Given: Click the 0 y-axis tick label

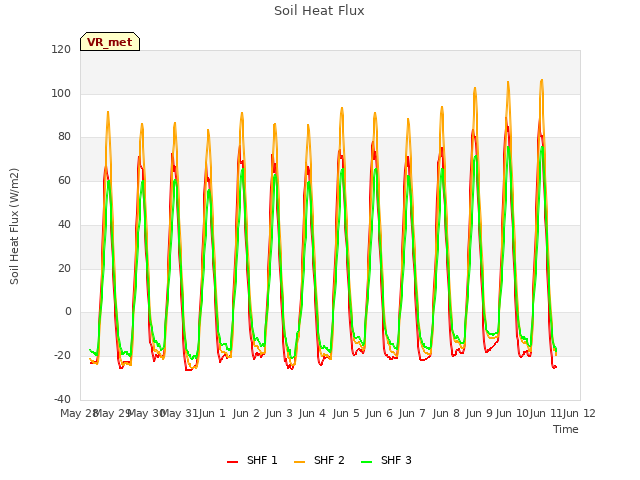Looking at the screenshot, I should (x=68, y=312).
